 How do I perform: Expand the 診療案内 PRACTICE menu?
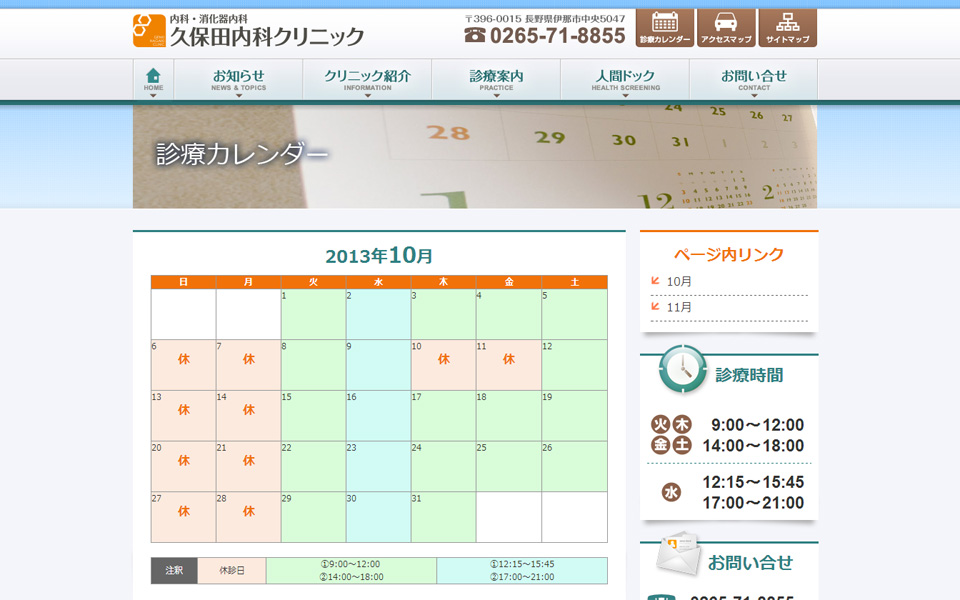pos(496,80)
